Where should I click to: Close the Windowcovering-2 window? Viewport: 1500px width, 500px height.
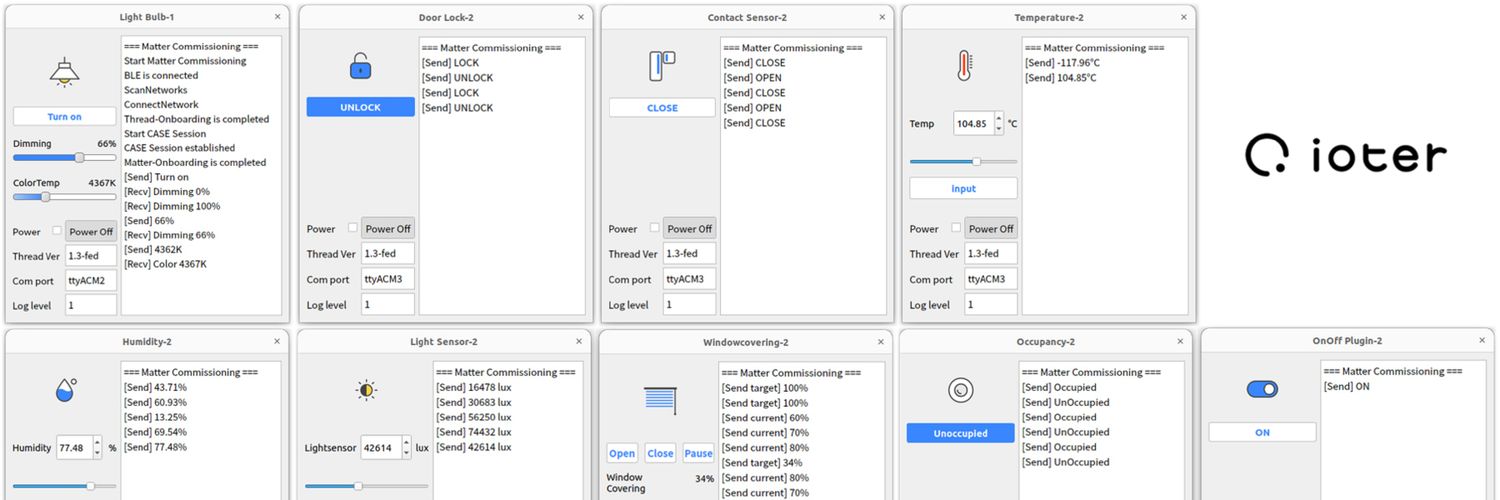tap(880, 342)
